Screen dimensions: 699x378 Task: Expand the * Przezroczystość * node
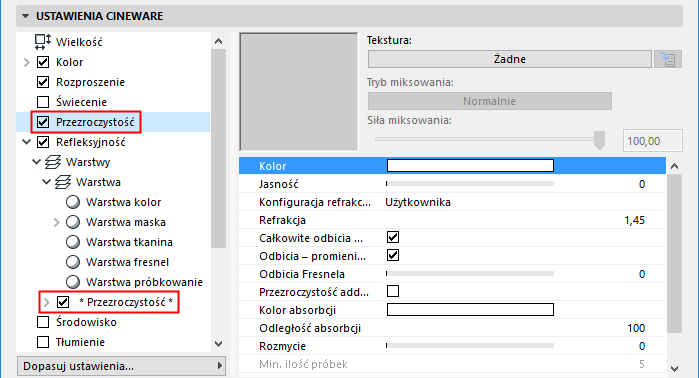[46, 303]
